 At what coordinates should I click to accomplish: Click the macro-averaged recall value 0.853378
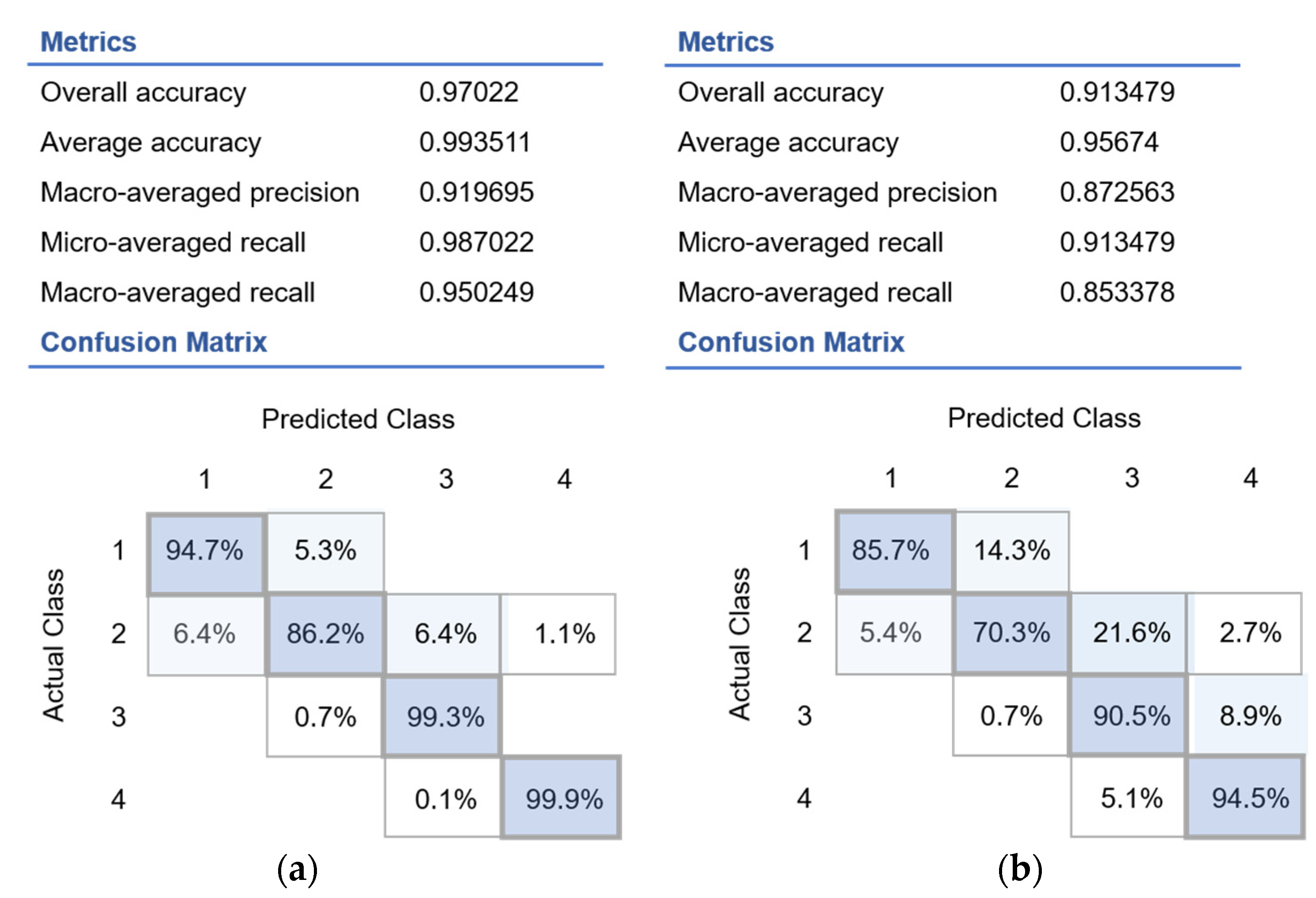pos(1116,293)
